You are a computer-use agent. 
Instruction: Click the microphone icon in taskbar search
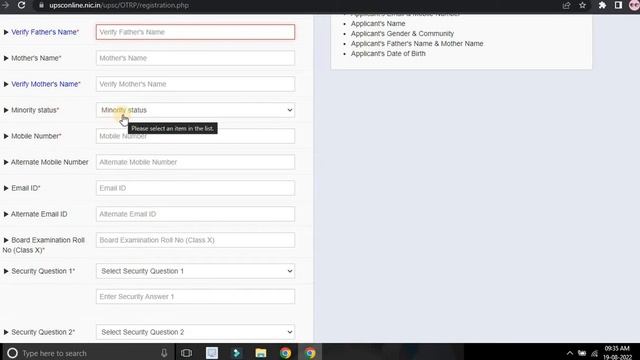(x=164, y=353)
